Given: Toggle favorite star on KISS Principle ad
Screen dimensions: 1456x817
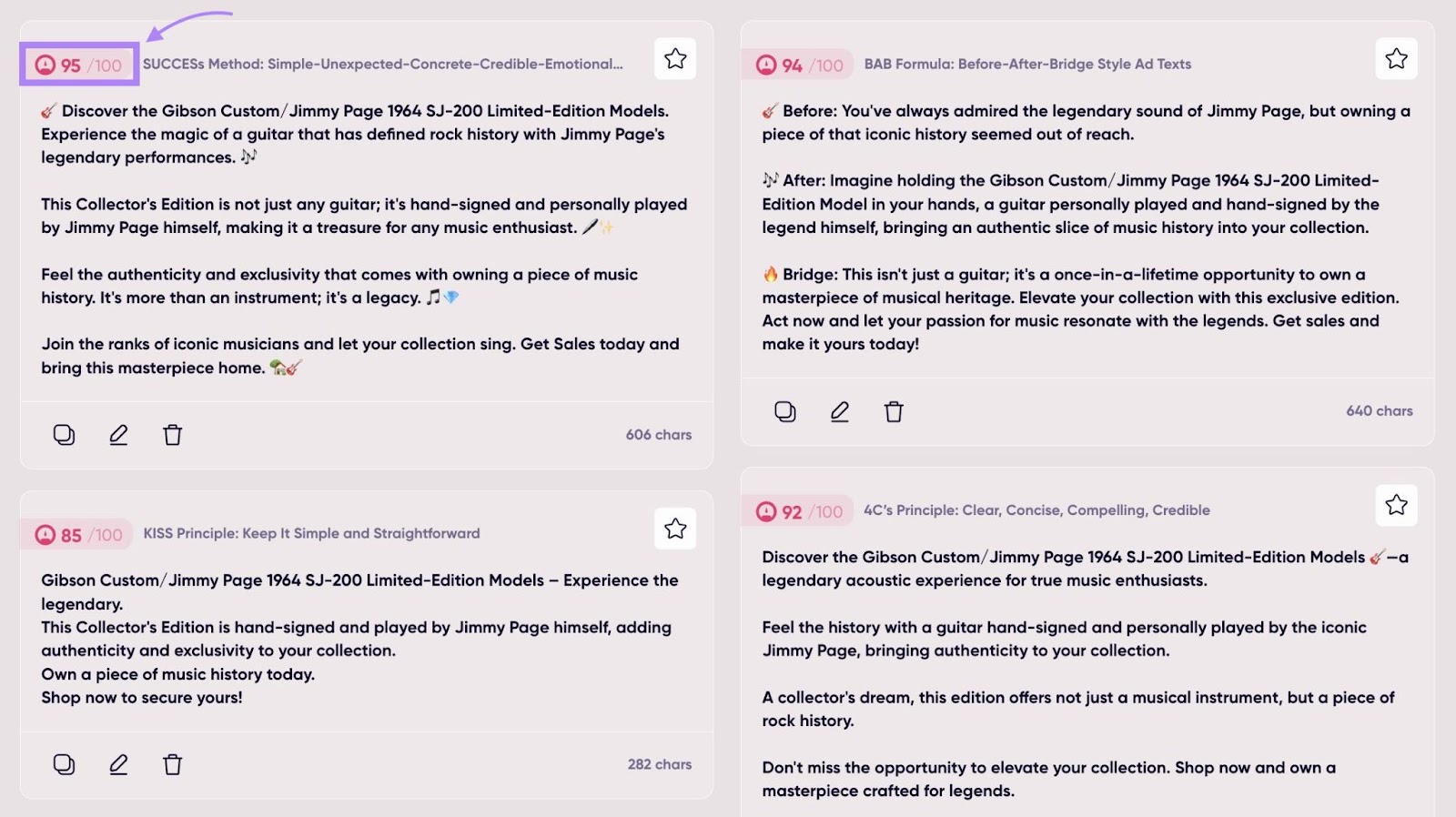Looking at the screenshot, I should (675, 529).
